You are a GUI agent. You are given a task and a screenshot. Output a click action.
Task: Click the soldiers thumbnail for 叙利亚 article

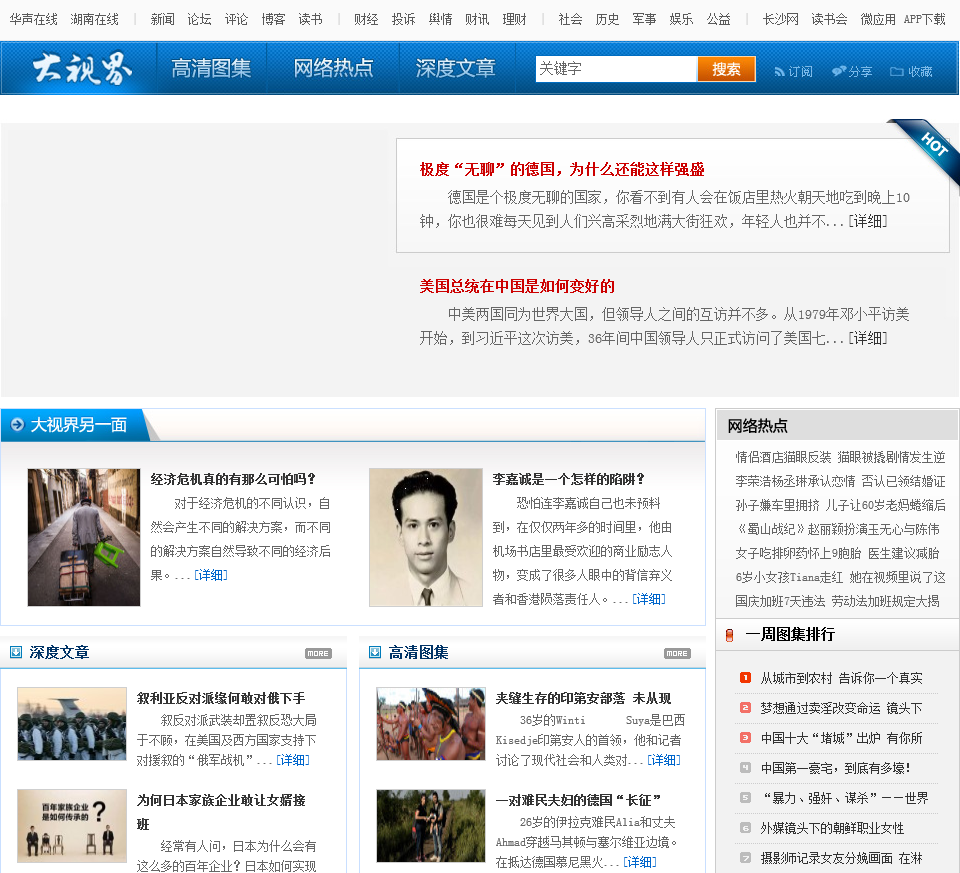72,724
